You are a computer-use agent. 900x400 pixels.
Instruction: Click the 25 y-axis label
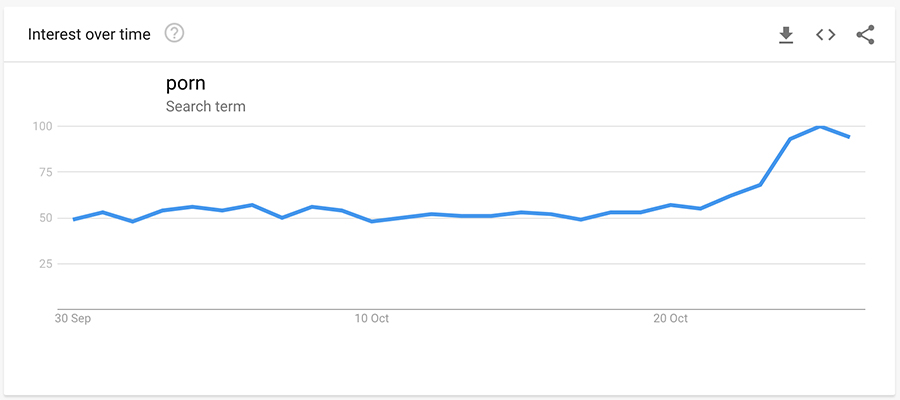[x=45, y=264]
